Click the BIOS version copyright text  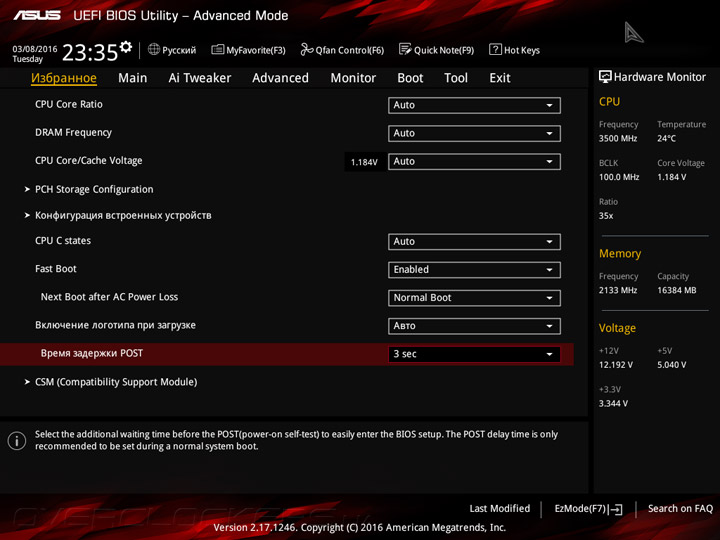coord(360,528)
